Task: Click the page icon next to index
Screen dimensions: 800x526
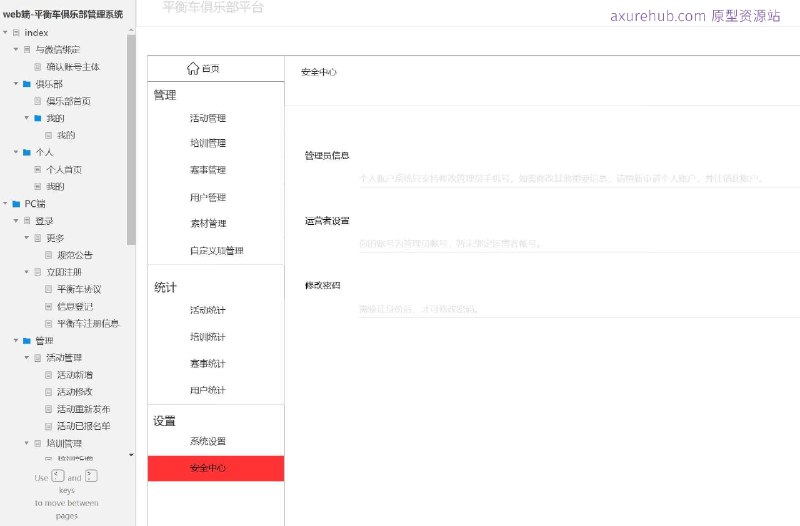Action: tap(16, 33)
